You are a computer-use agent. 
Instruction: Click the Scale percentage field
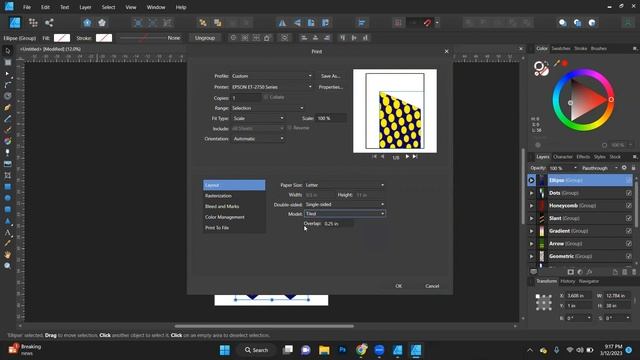click(x=331, y=118)
